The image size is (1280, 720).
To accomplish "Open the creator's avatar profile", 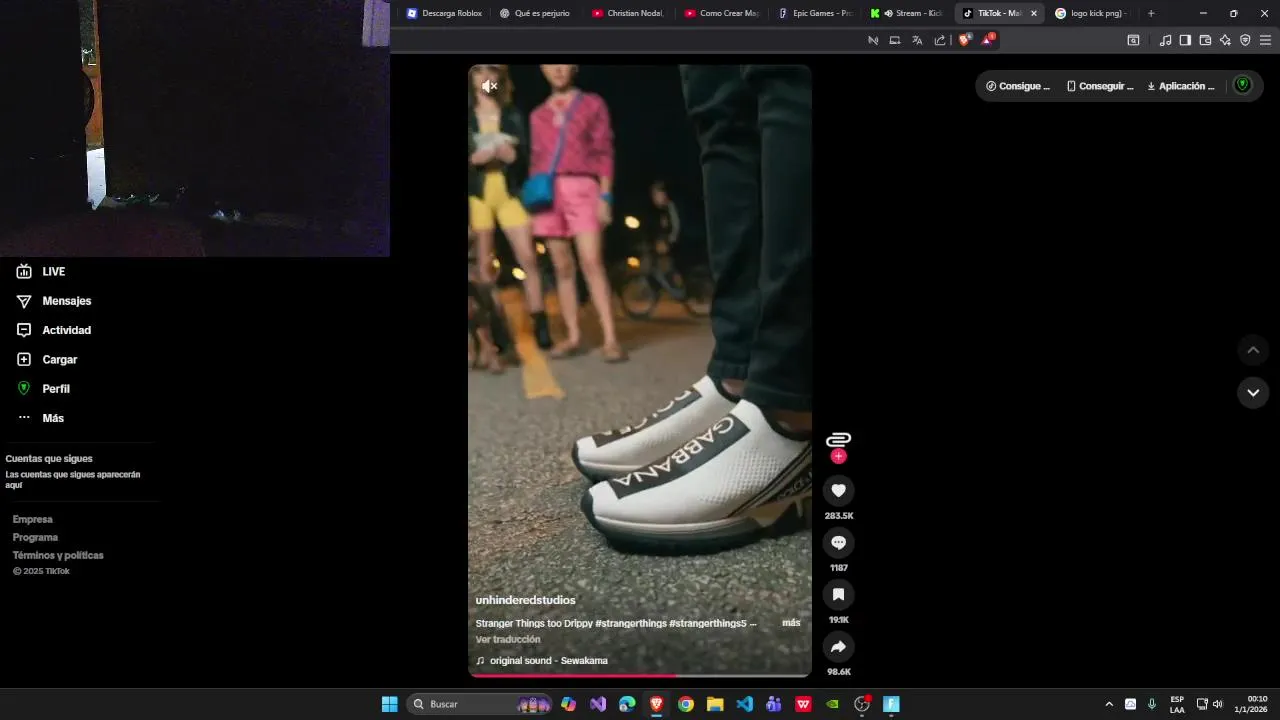I will tap(838, 439).
